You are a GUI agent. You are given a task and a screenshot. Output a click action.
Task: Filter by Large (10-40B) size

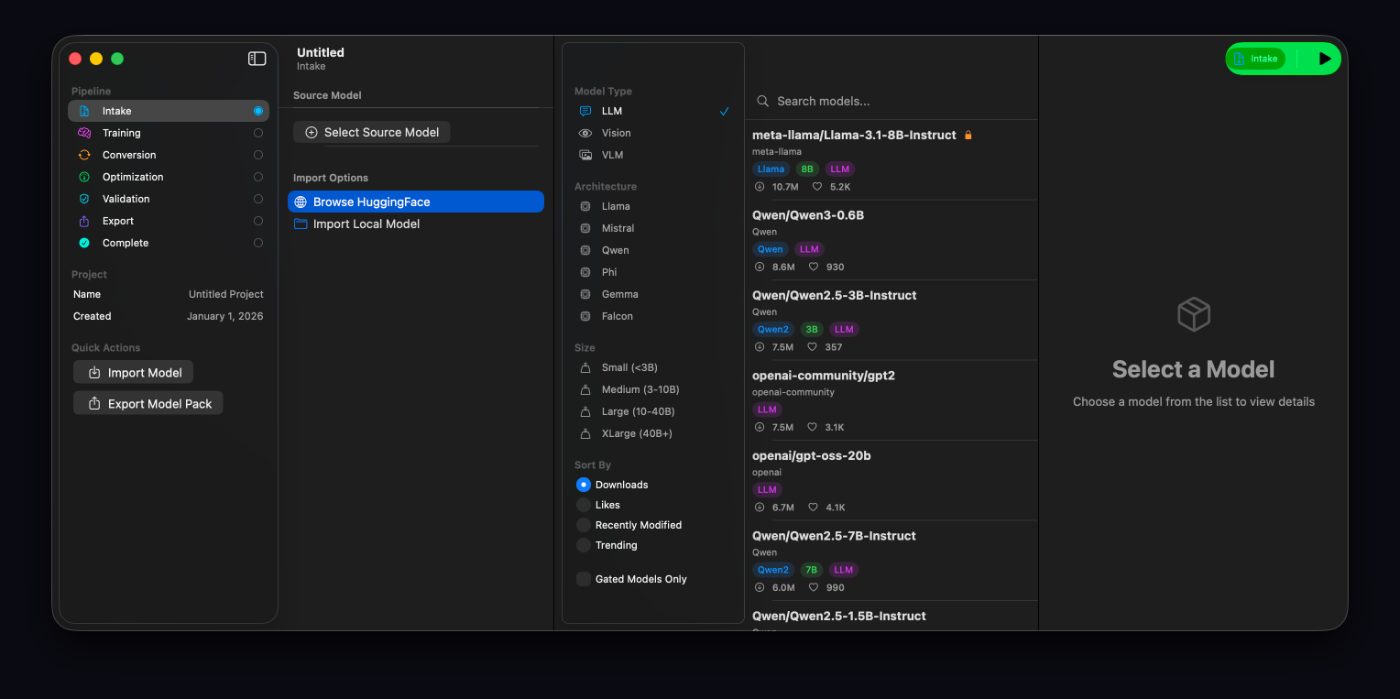(x=654, y=412)
